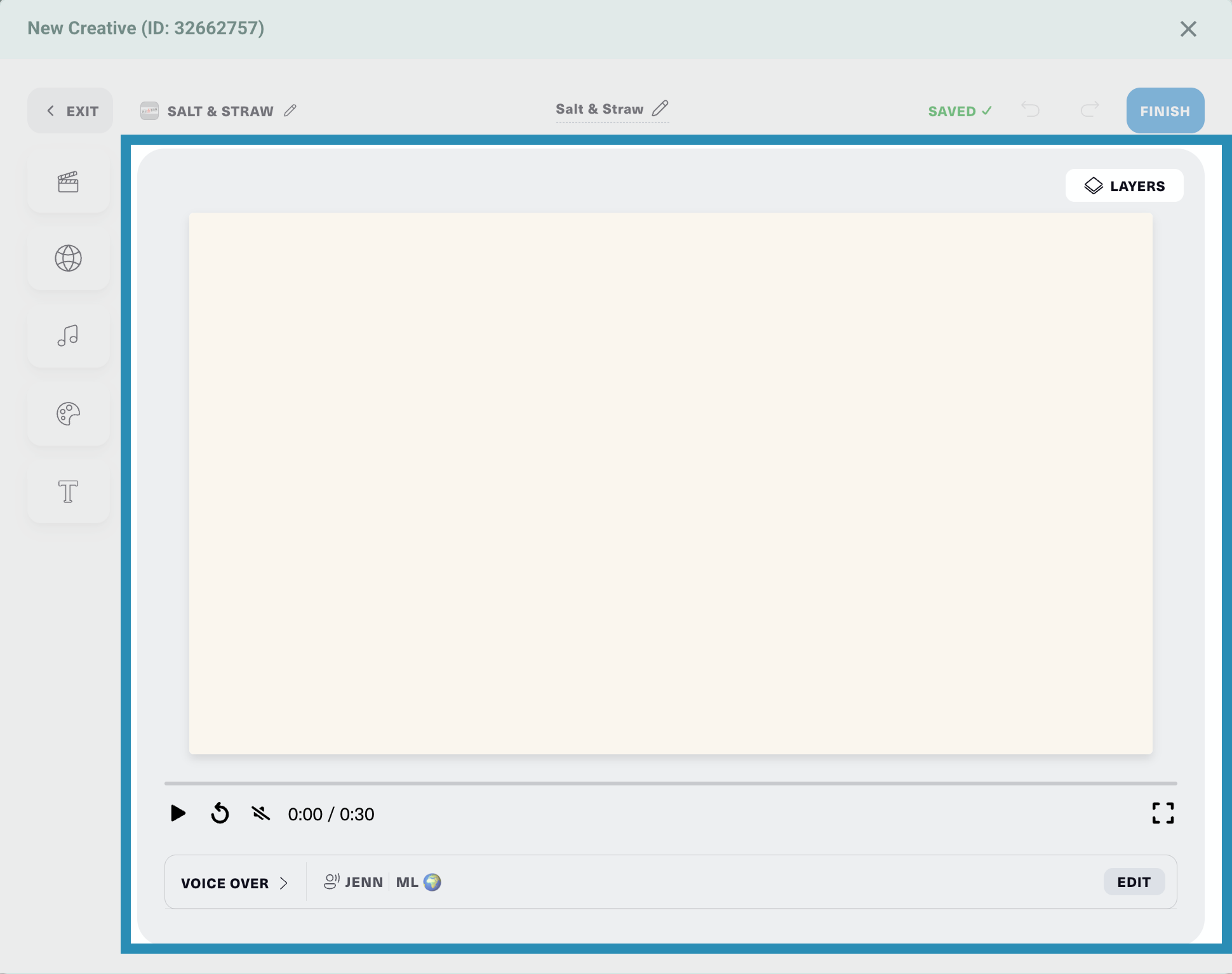The height and width of the screenshot is (974, 1232).
Task: Restart playback with the replay icon
Action: [x=220, y=813]
